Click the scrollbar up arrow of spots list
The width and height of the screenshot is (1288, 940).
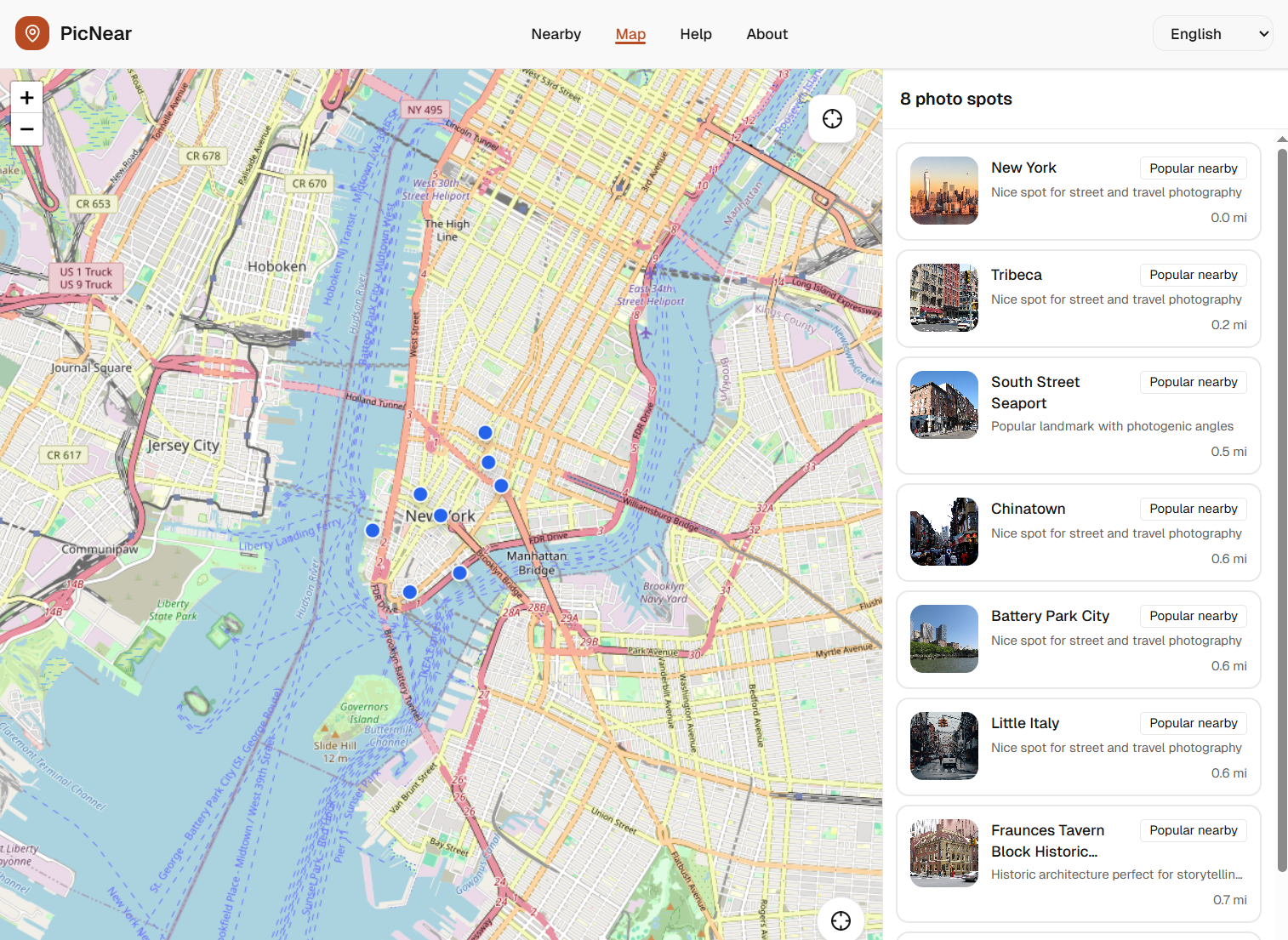1282,139
